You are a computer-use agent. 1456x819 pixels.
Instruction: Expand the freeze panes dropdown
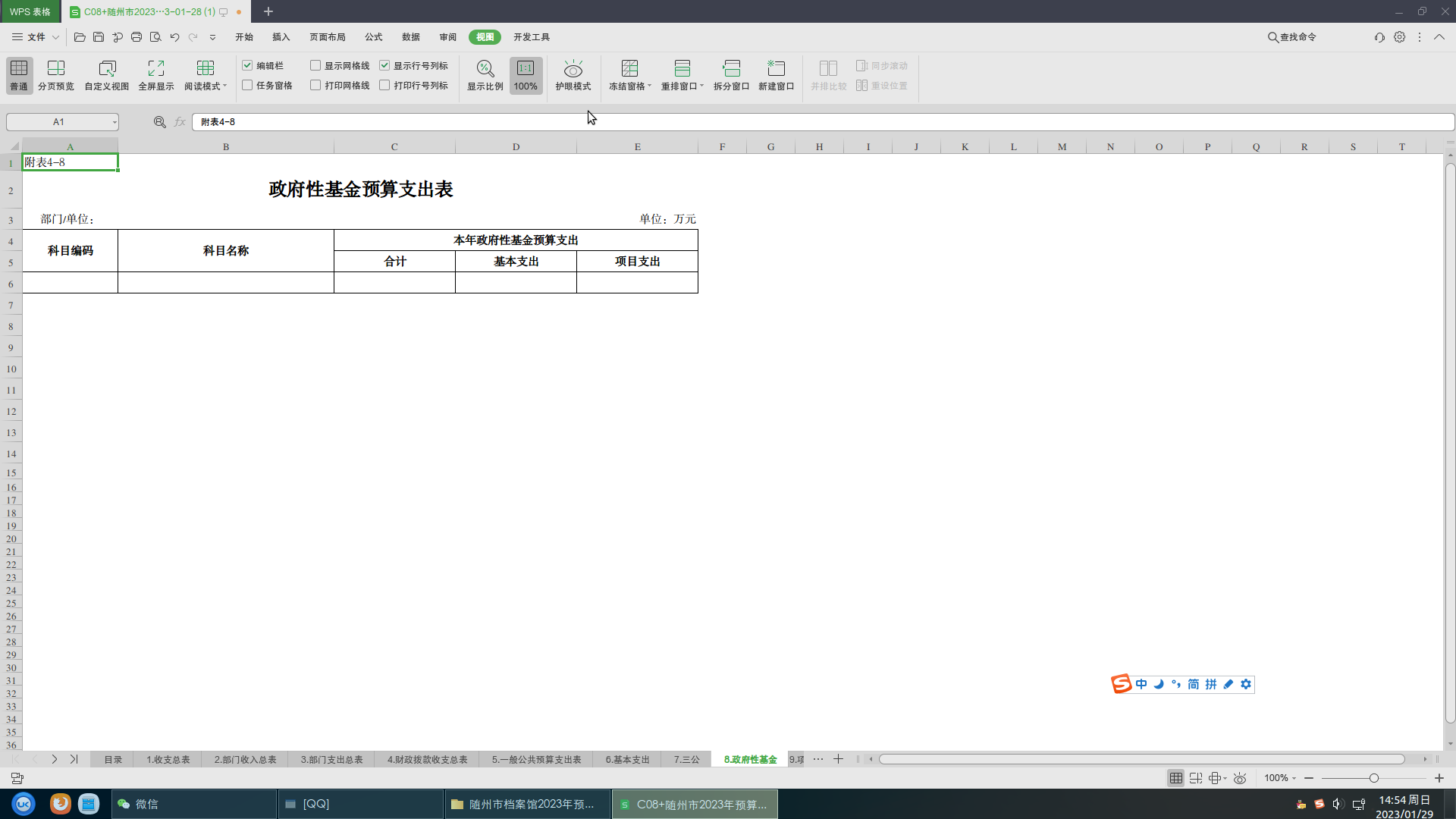[650, 86]
